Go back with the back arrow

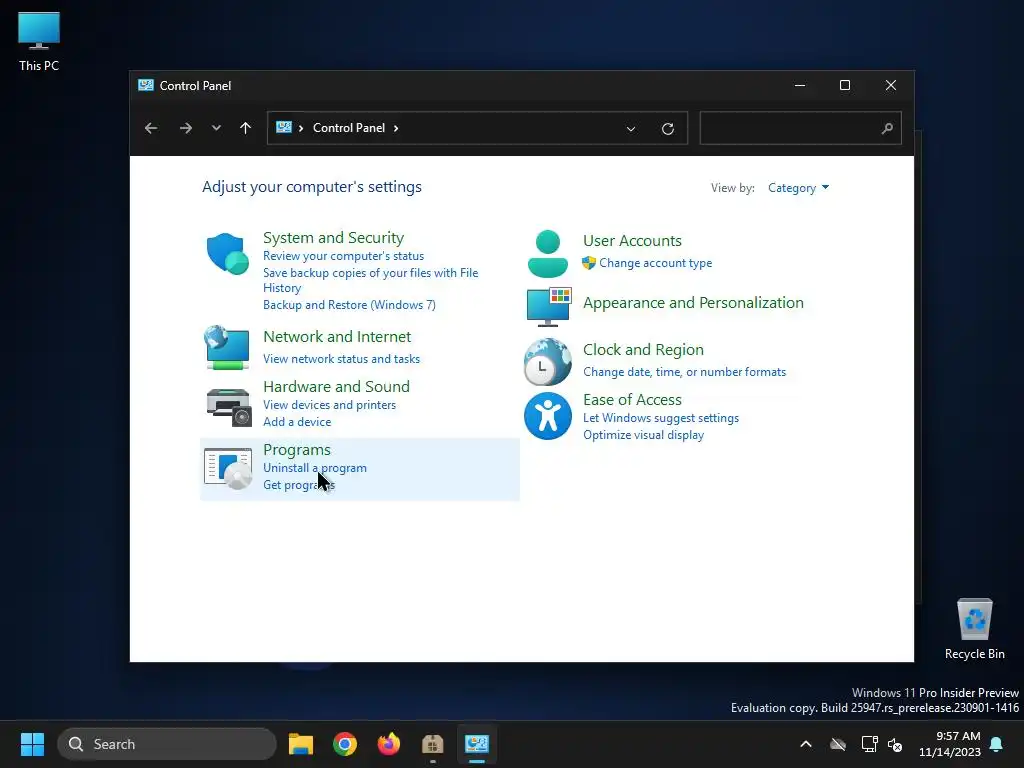click(x=151, y=128)
